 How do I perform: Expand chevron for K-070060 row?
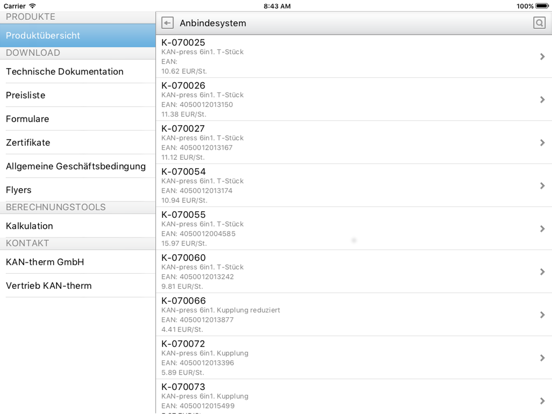pos(542,272)
